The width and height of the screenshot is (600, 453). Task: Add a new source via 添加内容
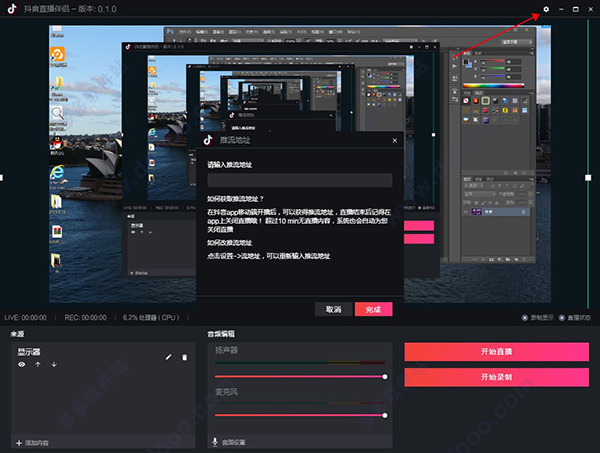click(37, 443)
